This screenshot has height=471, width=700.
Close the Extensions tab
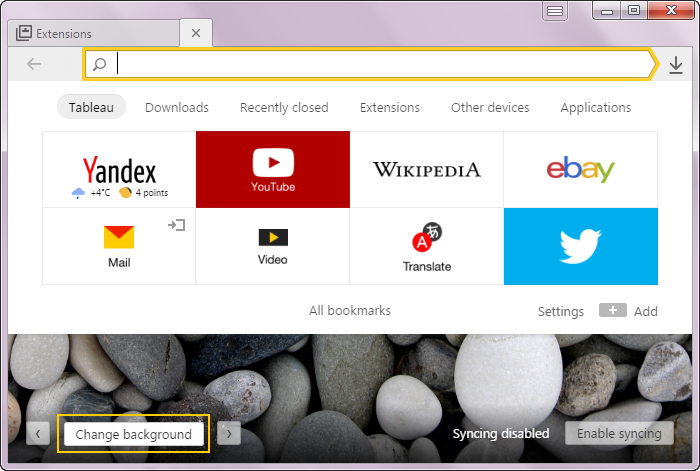pos(196,33)
